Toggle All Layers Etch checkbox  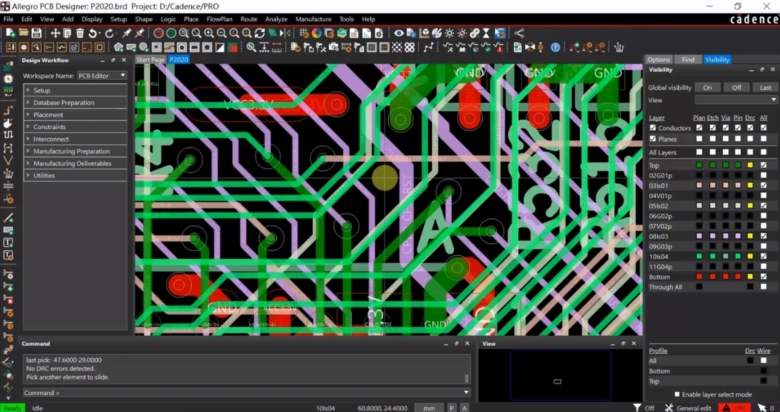(712, 152)
